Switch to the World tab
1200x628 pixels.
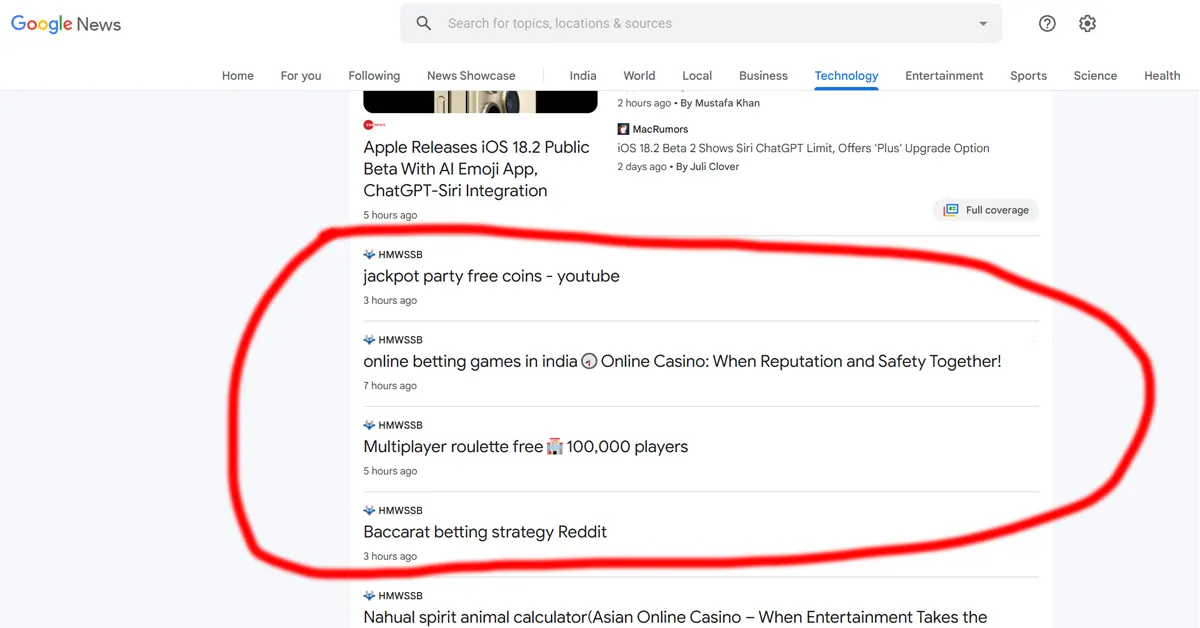click(639, 76)
